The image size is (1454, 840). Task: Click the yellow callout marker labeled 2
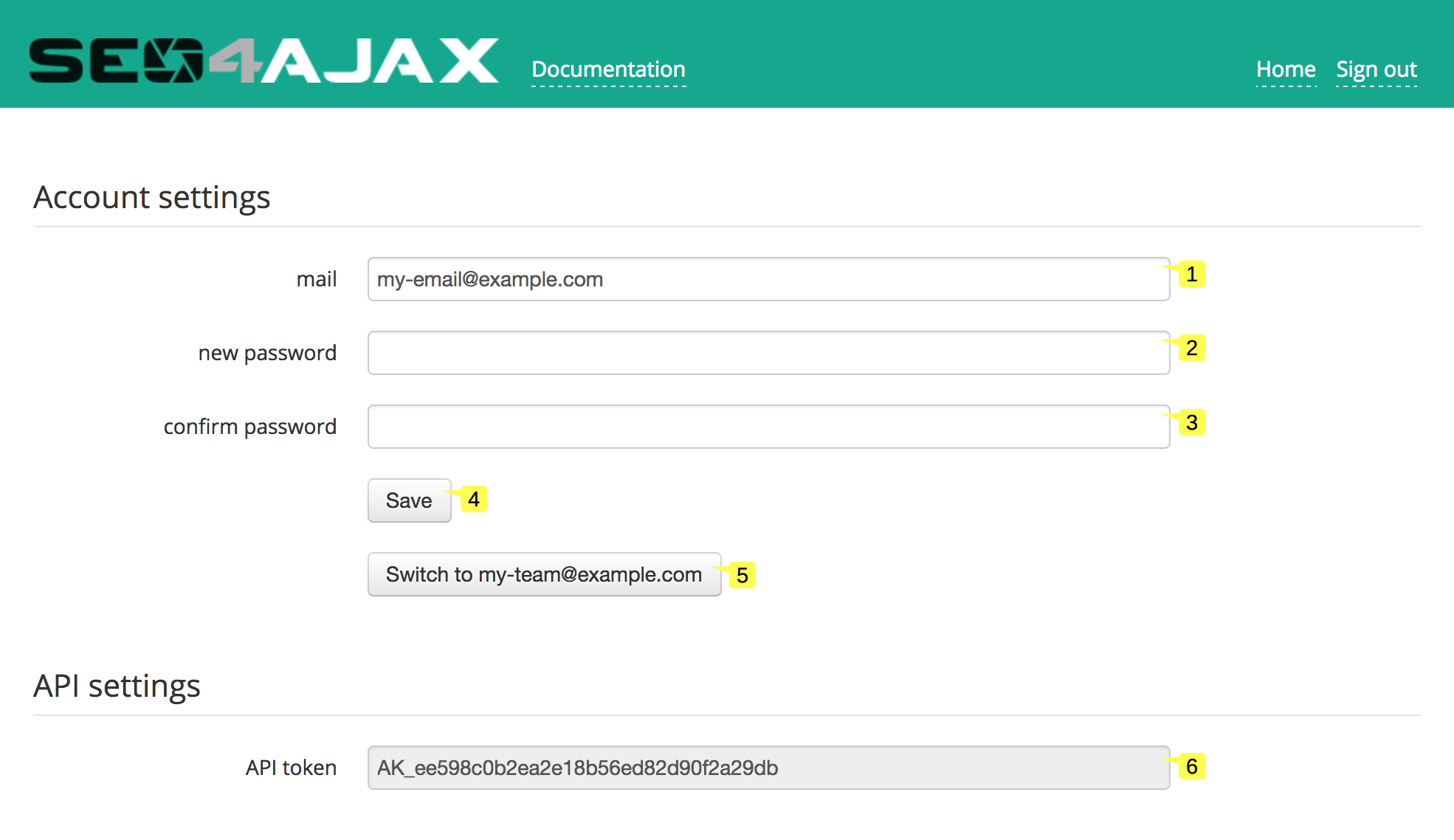[1192, 348]
